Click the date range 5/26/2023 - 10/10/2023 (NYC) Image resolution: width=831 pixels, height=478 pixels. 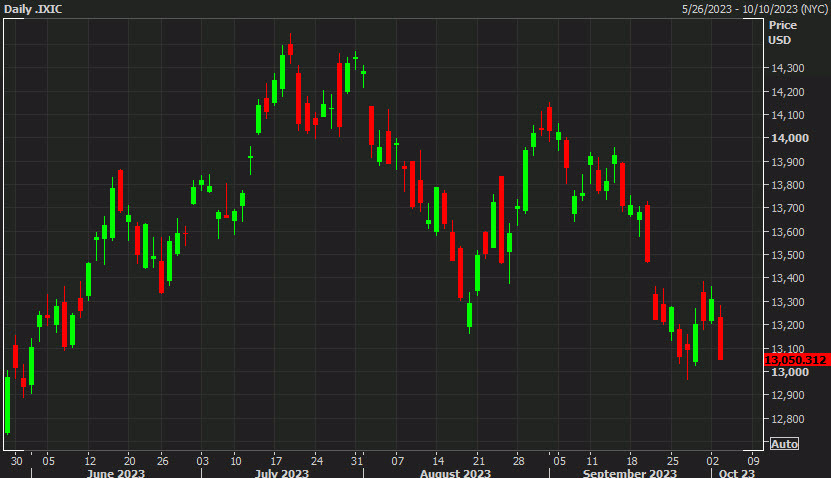[755, 9]
